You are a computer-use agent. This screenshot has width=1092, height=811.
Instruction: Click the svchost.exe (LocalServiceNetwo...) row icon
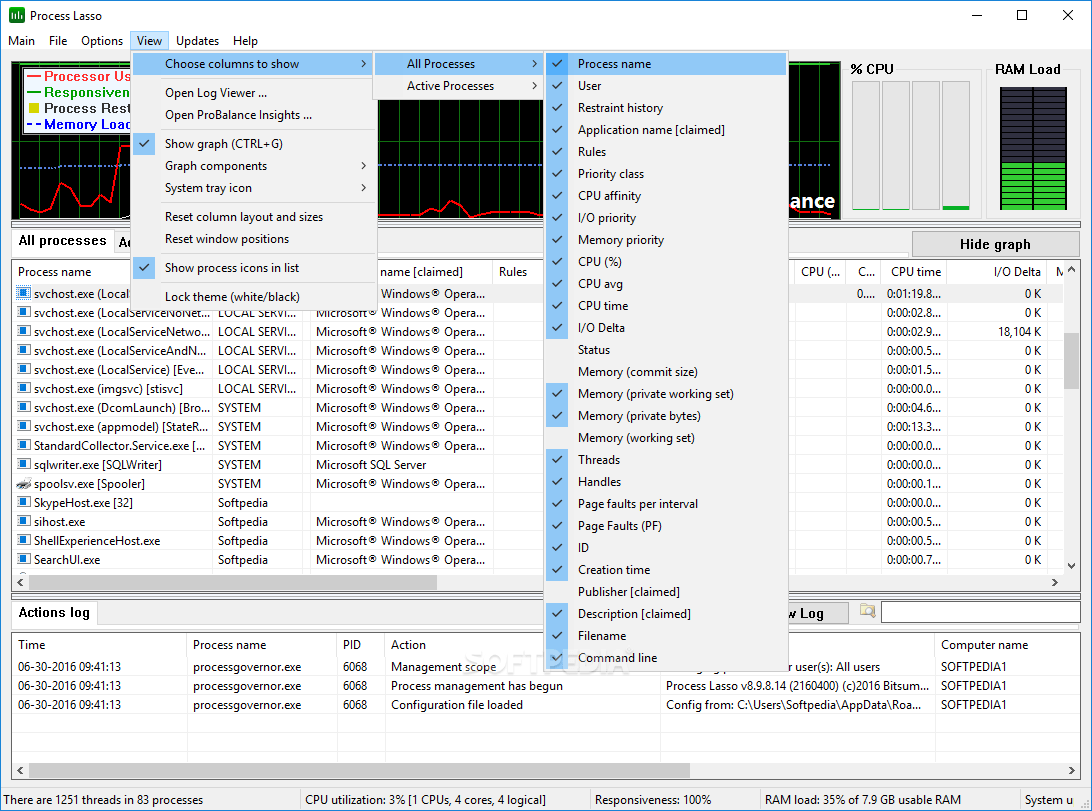(x=24, y=331)
